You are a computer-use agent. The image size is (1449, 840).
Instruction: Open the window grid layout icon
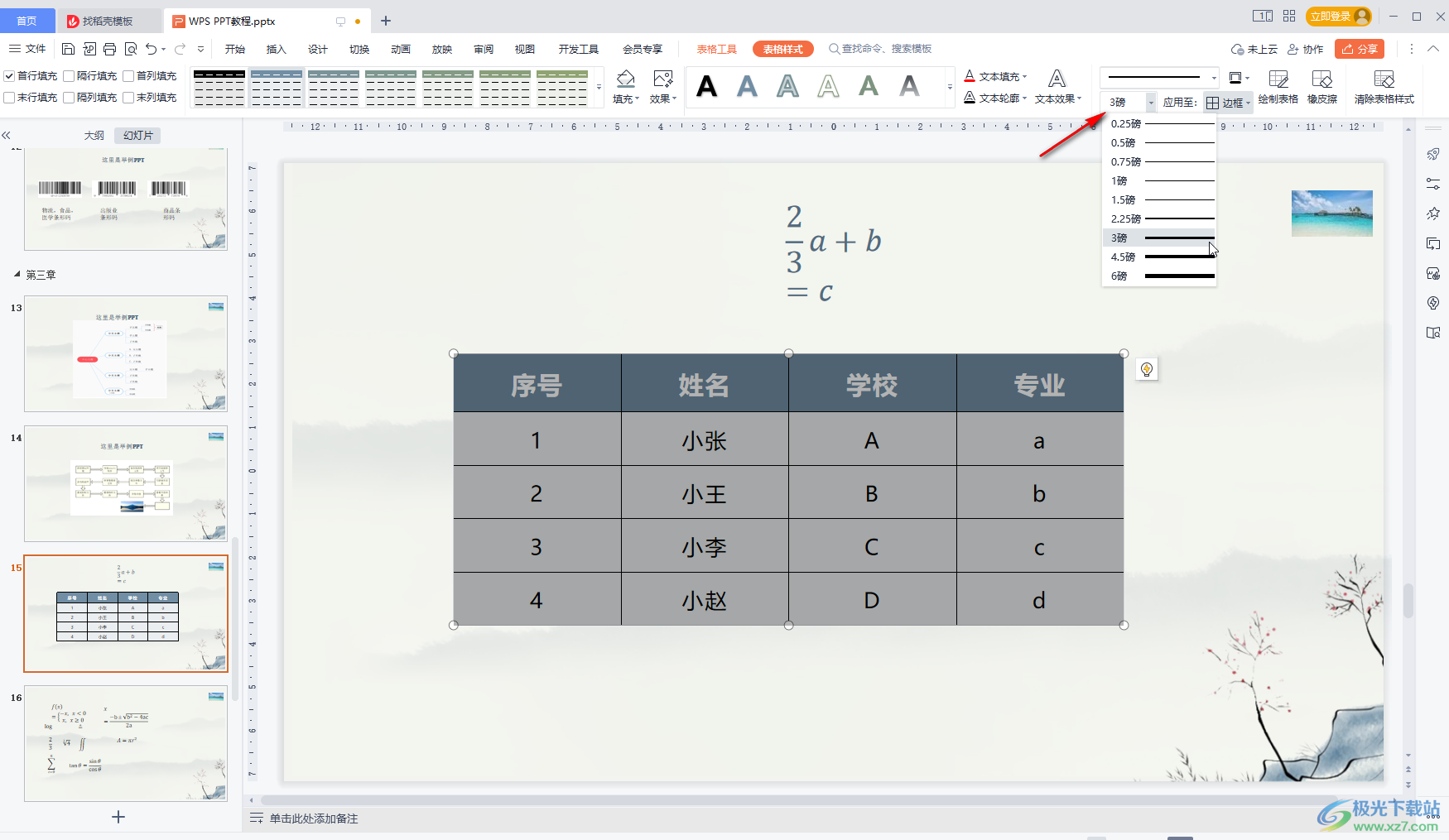point(1289,17)
